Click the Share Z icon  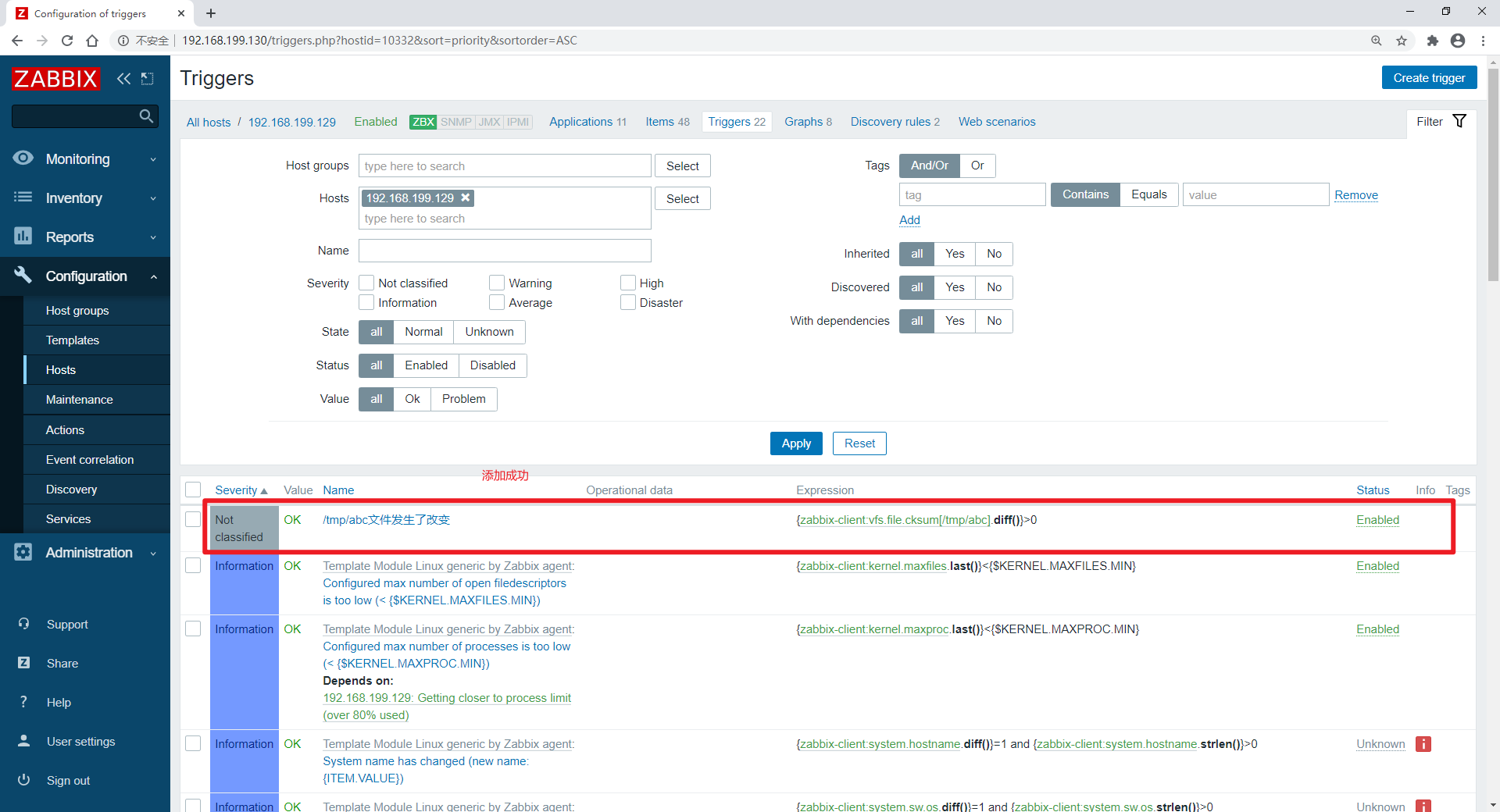[x=23, y=663]
